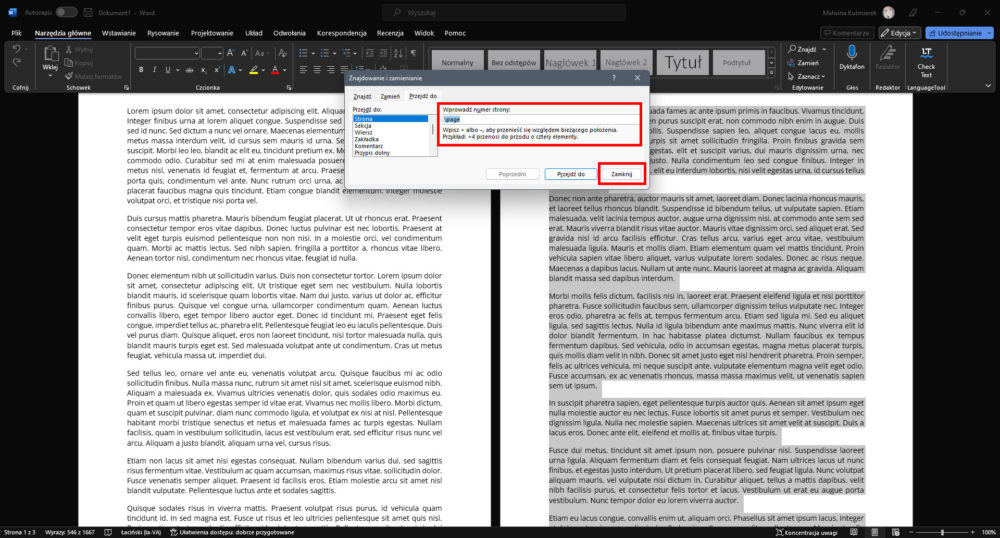Apply the Normalny style
Screen dimensions: 1000x538
point(457,62)
